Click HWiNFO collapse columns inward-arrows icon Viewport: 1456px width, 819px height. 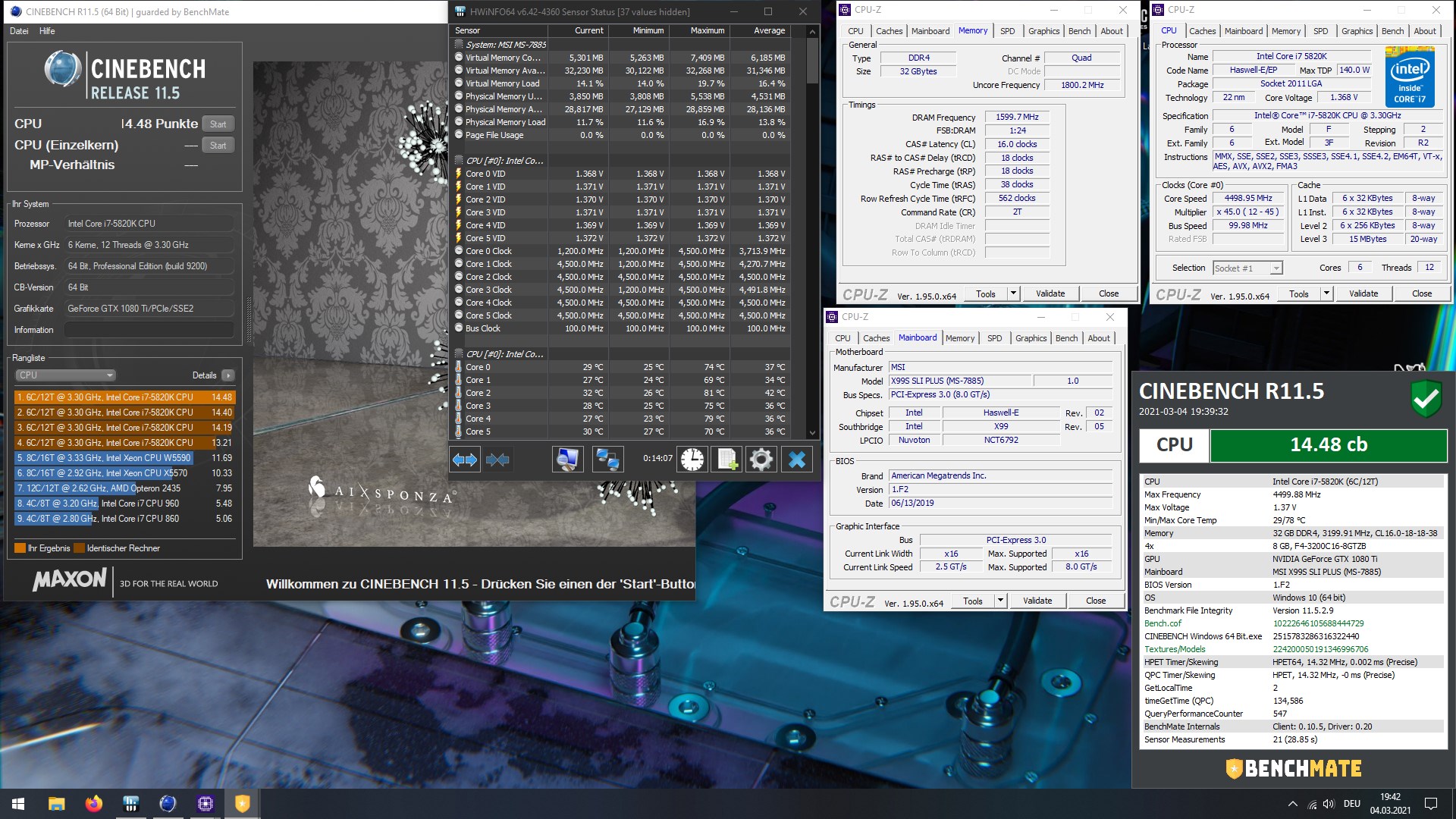497,459
